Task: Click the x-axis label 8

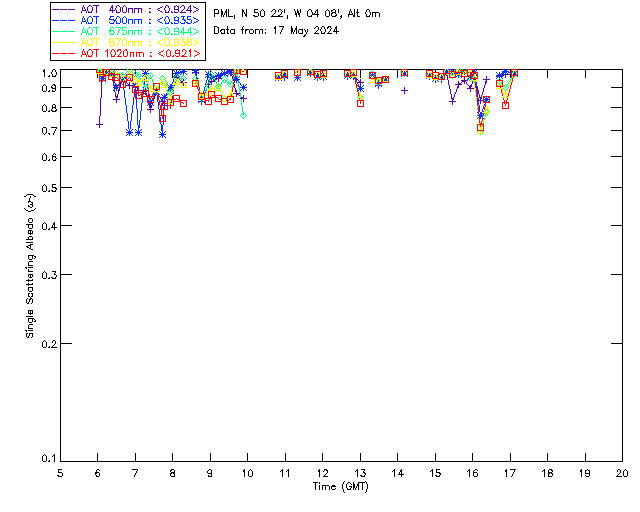Action: pyautogui.click(x=173, y=473)
